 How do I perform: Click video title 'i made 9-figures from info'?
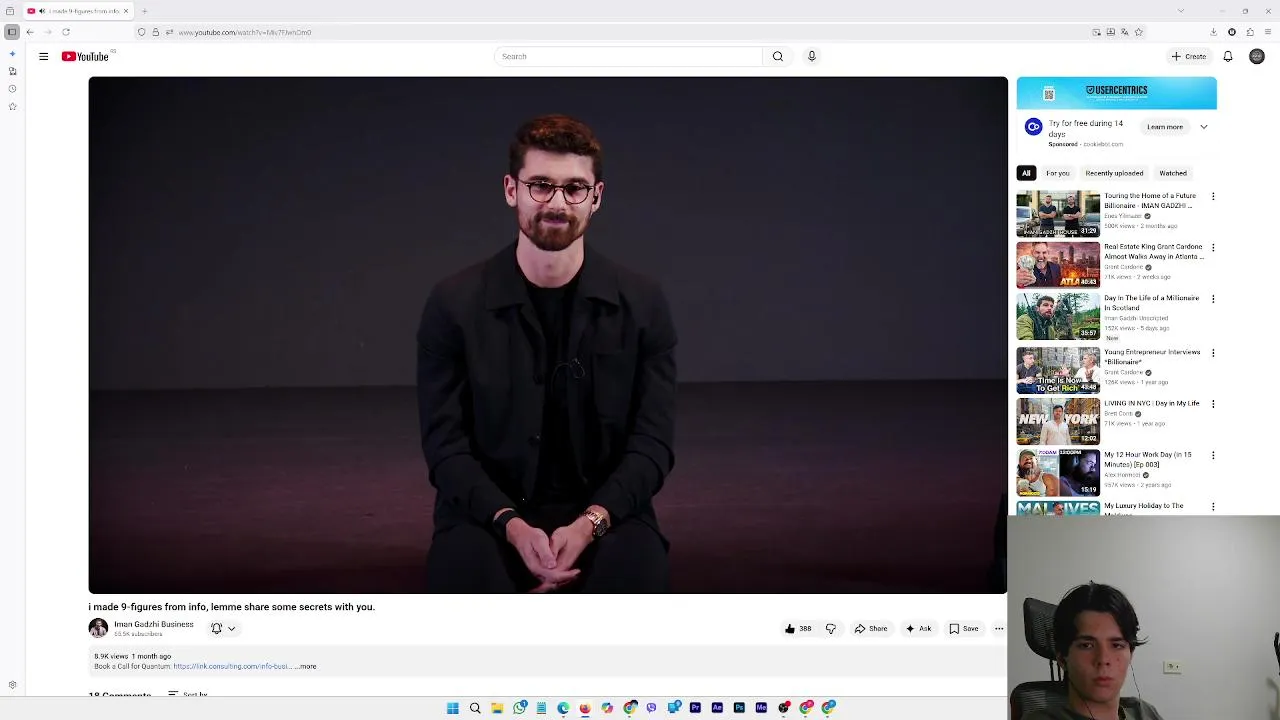pyautogui.click(x=232, y=607)
